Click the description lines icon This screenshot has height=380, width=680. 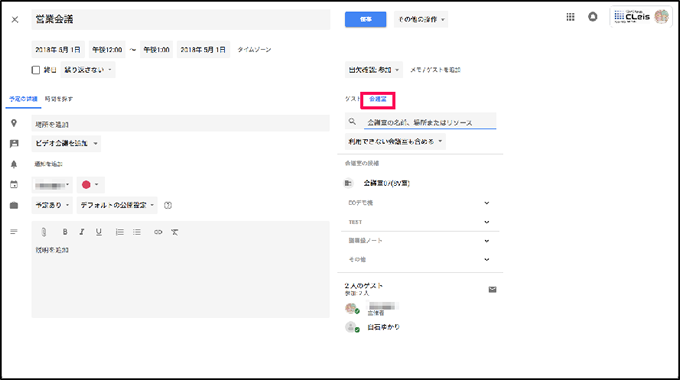14,232
